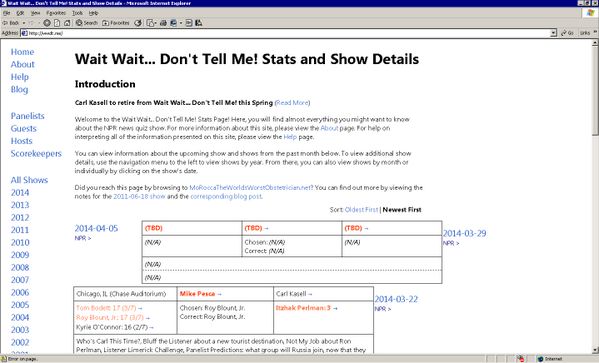Image resolution: width=599 pixels, height=363 pixels.
Task: Open the Panelists link in sidebar
Action: (28, 116)
